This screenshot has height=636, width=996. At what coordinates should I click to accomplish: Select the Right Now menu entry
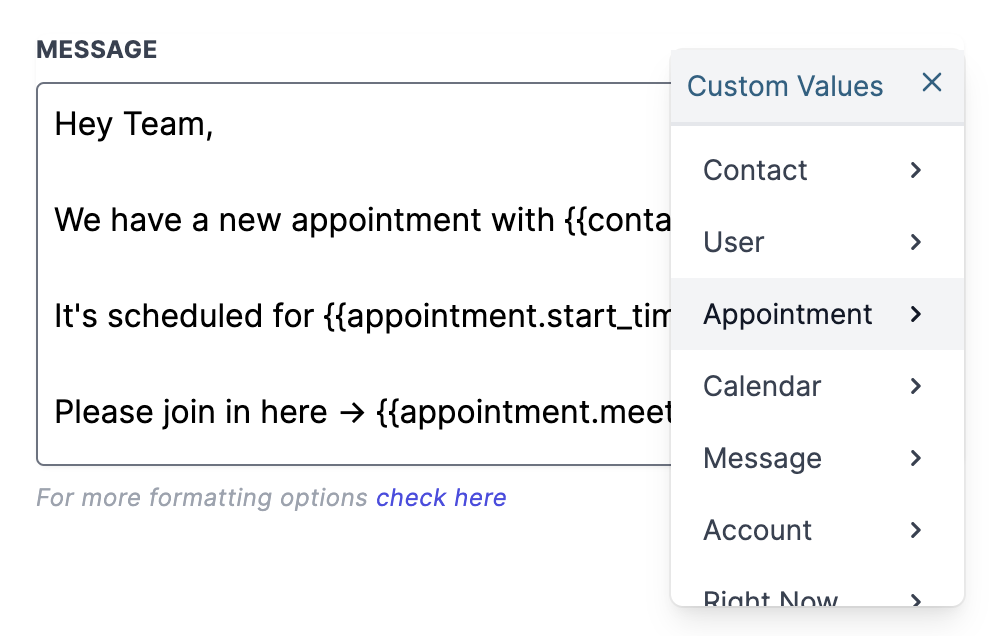coord(770,598)
